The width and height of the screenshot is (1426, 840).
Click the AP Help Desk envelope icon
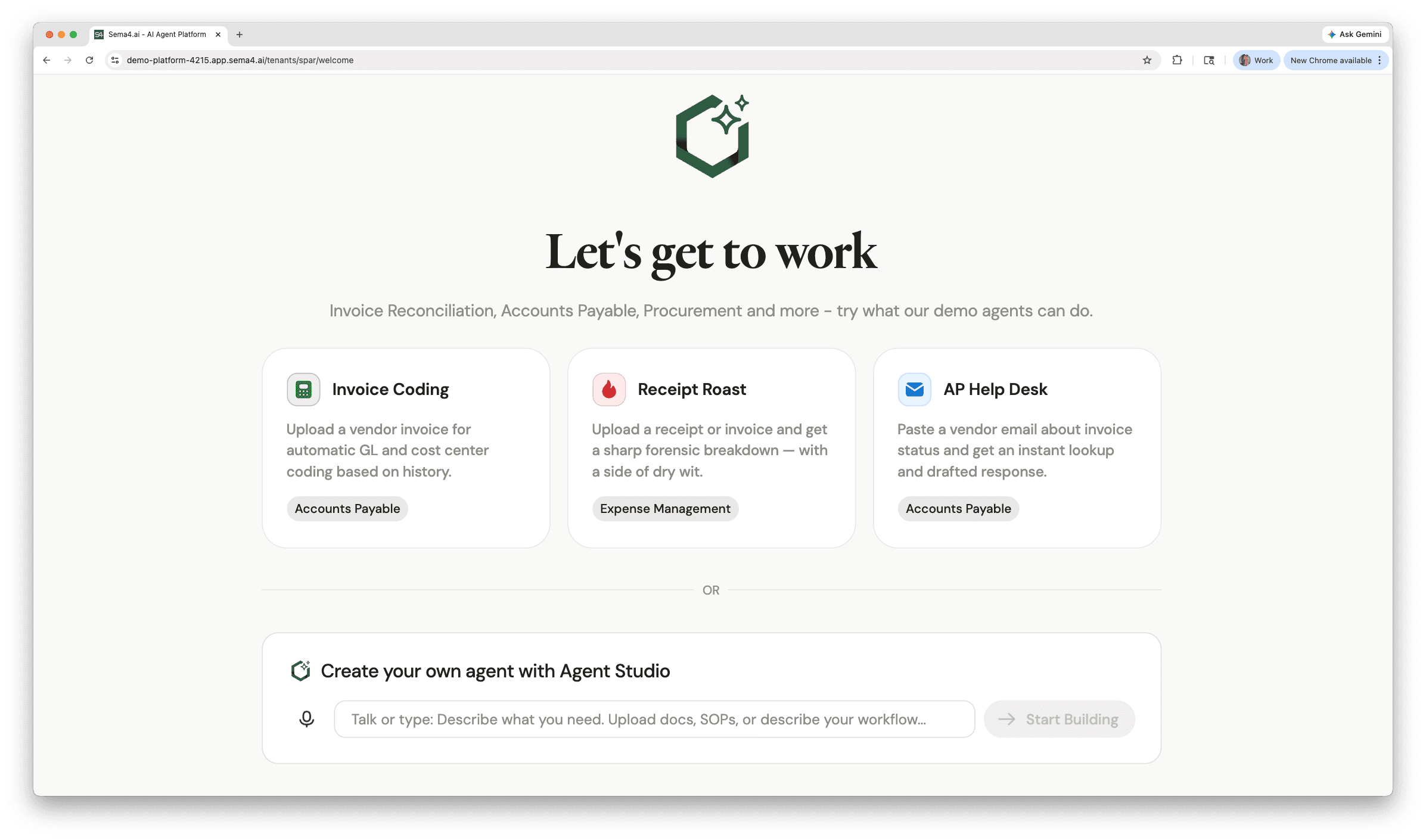tap(914, 390)
